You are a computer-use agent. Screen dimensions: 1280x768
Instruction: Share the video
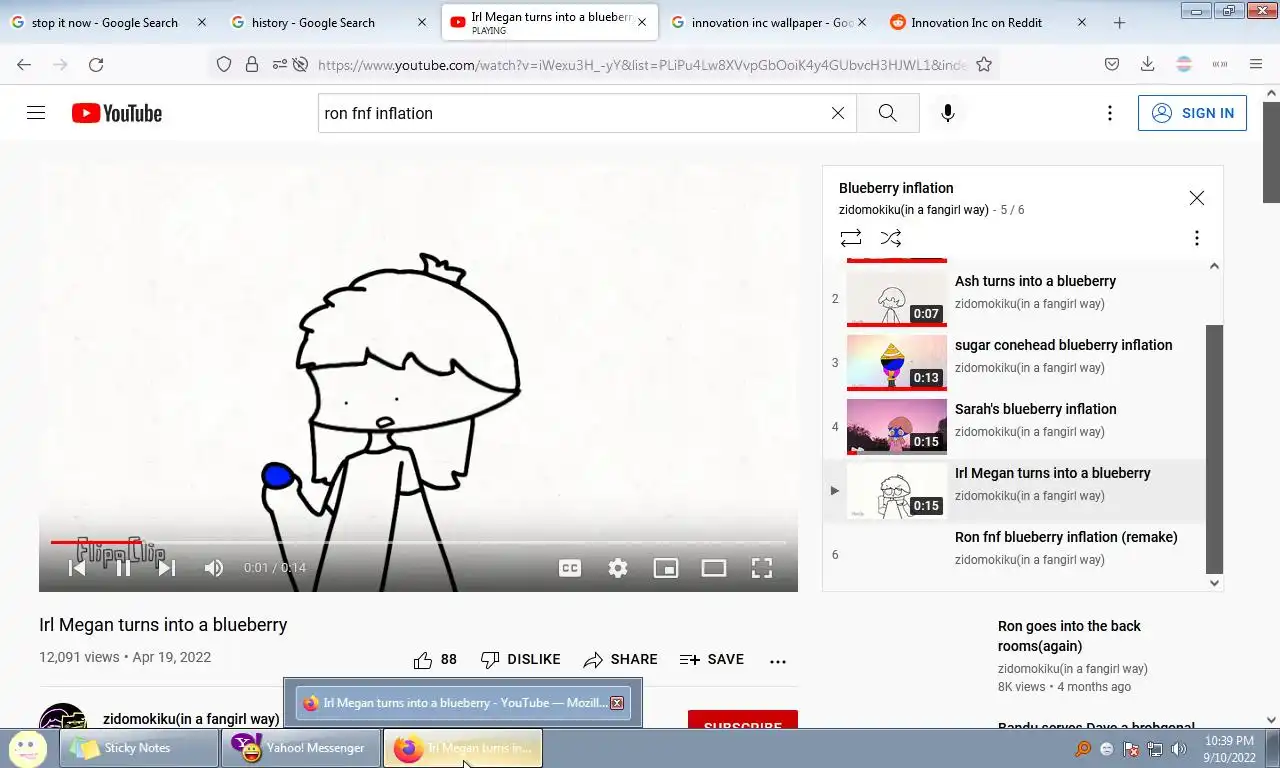(x=621, y=660)
